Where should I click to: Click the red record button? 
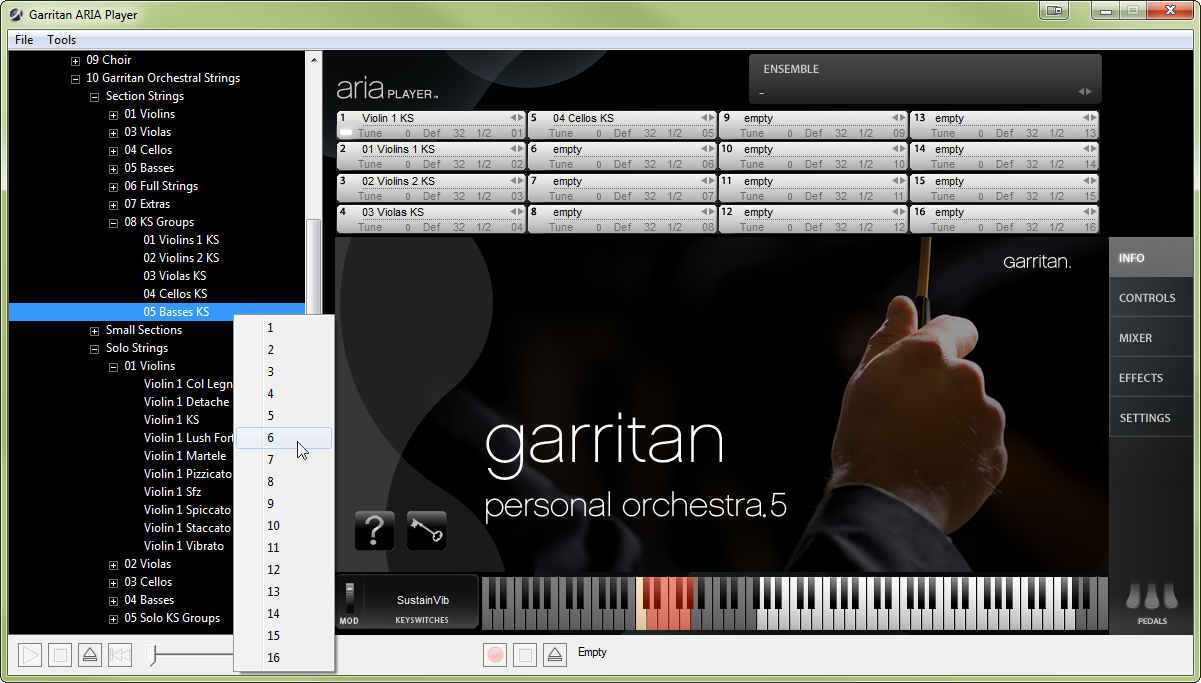(495, 655)
